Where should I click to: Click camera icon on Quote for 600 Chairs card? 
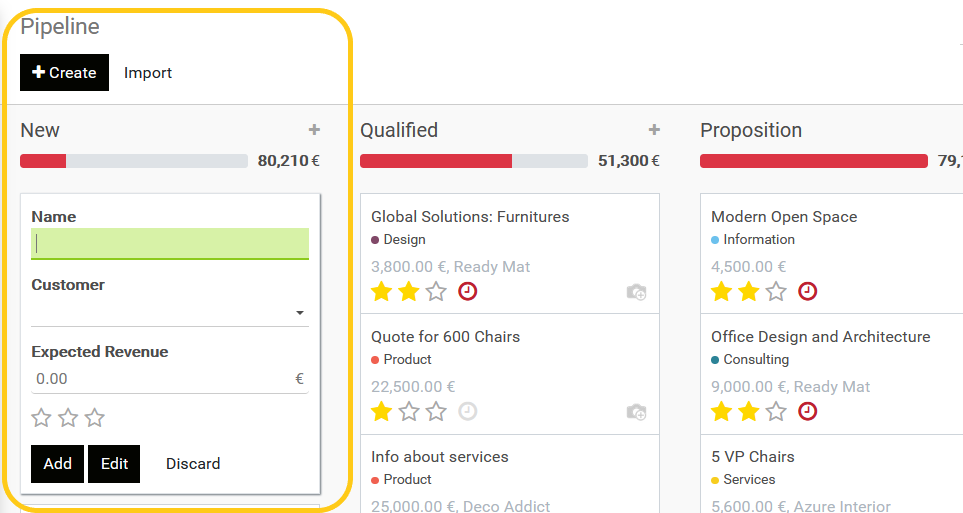636,412
